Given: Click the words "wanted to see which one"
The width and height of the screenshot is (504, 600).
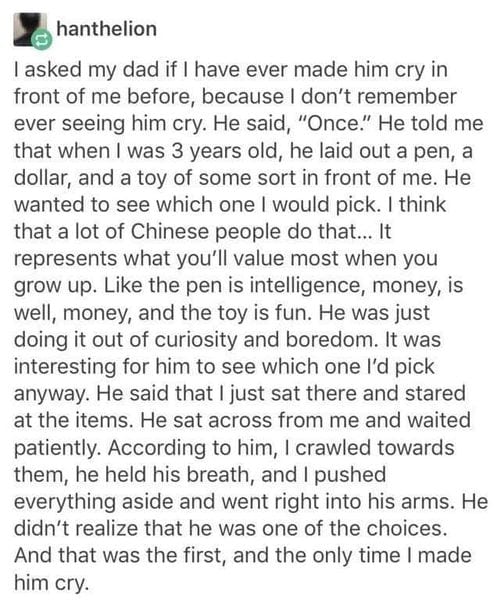Looking at the screenshot, I should 134,205.
